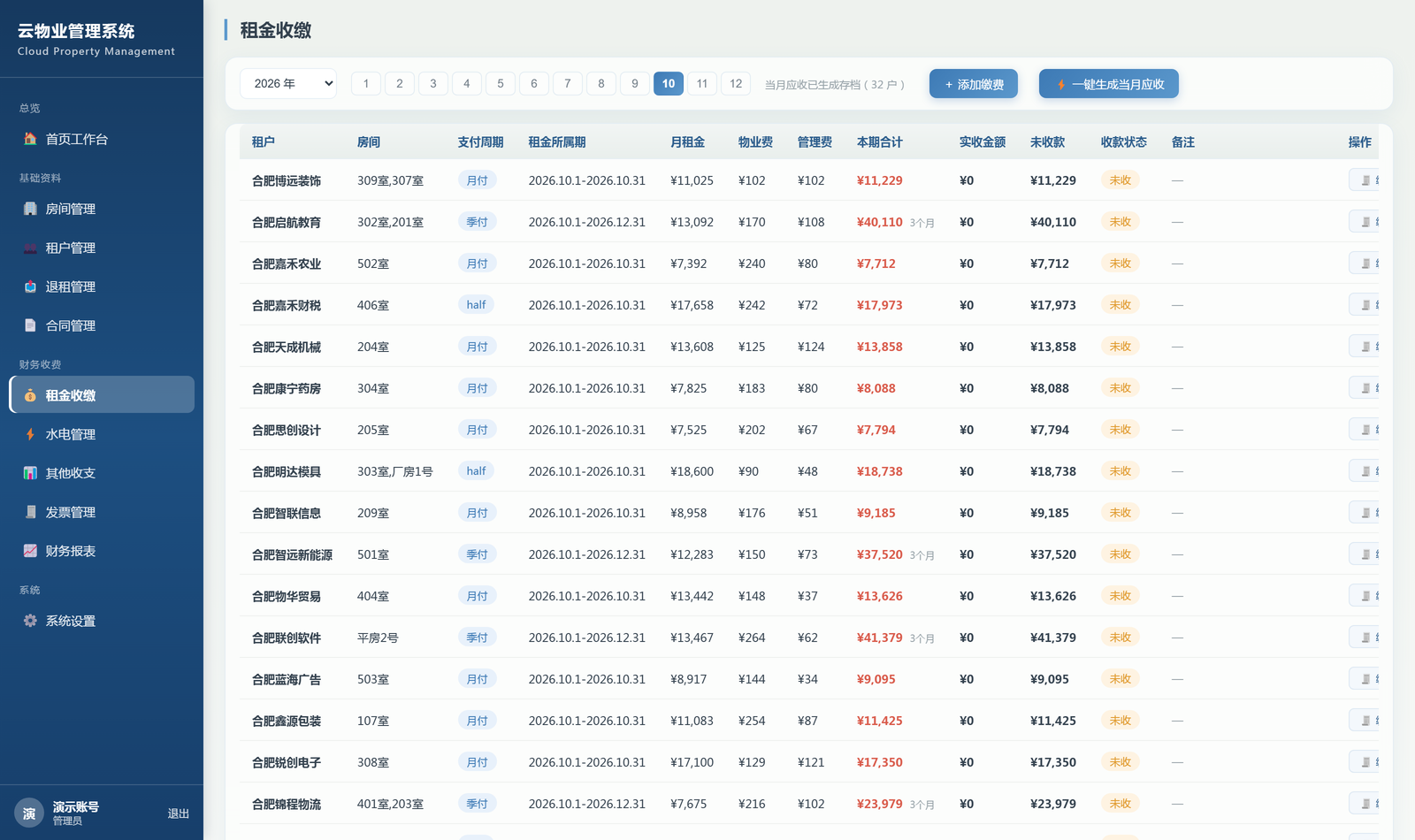Click the 收款状态 column header
1415x840 pixels.
pos(1124,141)
